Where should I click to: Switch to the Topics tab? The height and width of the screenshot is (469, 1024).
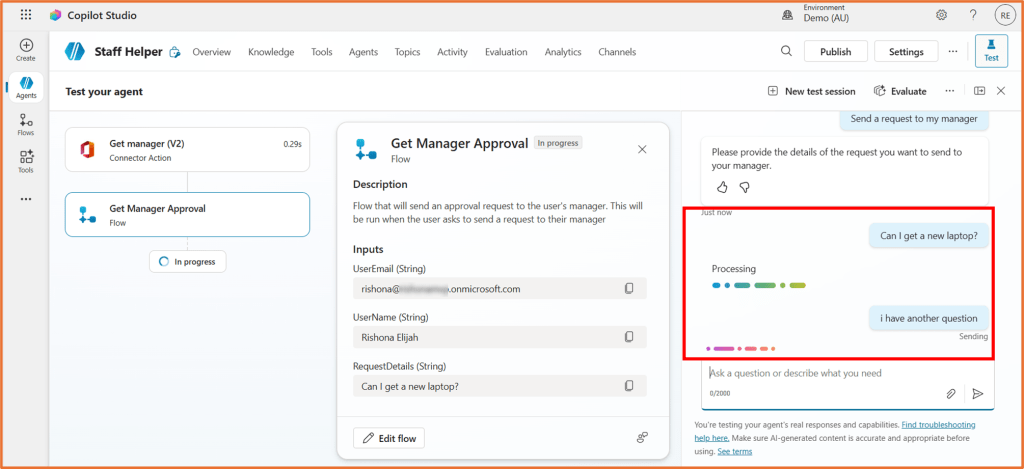click(408, 52)
